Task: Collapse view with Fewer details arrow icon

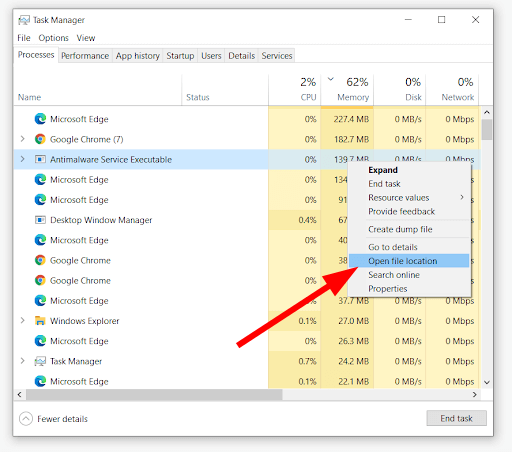Action: point(26,419)
